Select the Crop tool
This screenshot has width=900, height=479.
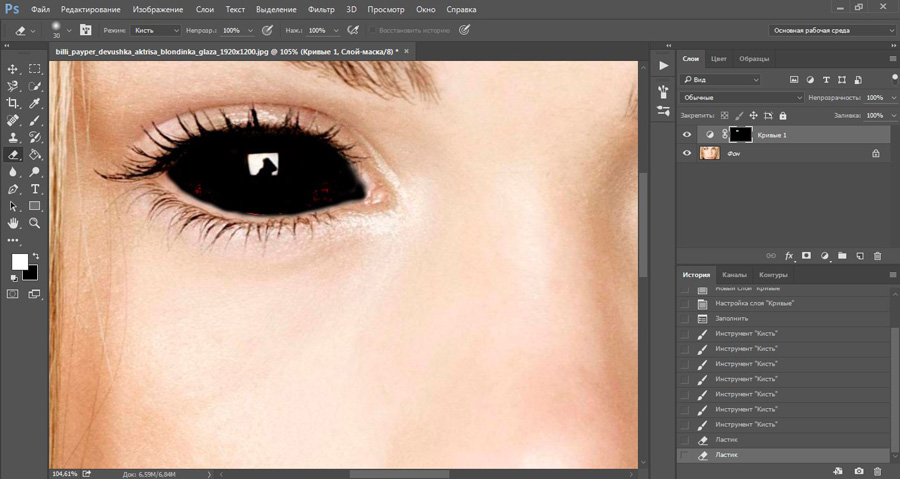(x=13, y=103)
